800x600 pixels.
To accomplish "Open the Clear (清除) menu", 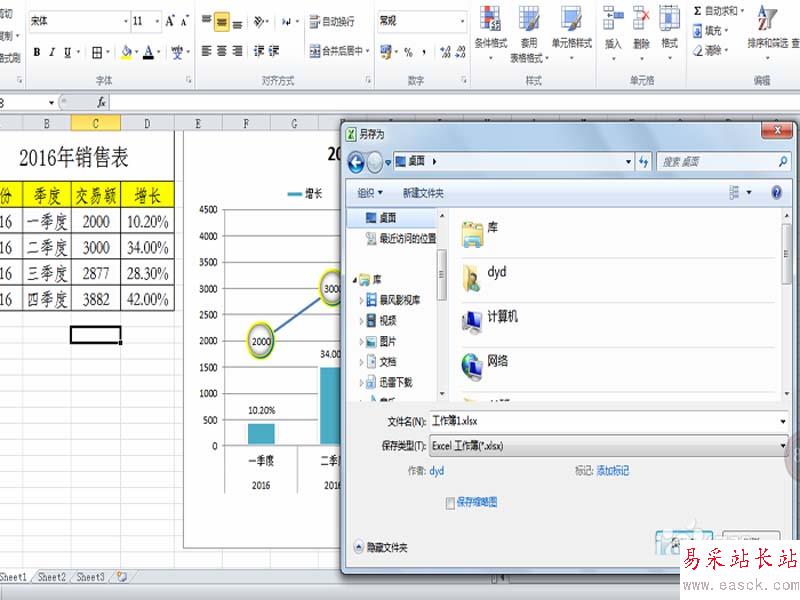I will pos(710,50).
